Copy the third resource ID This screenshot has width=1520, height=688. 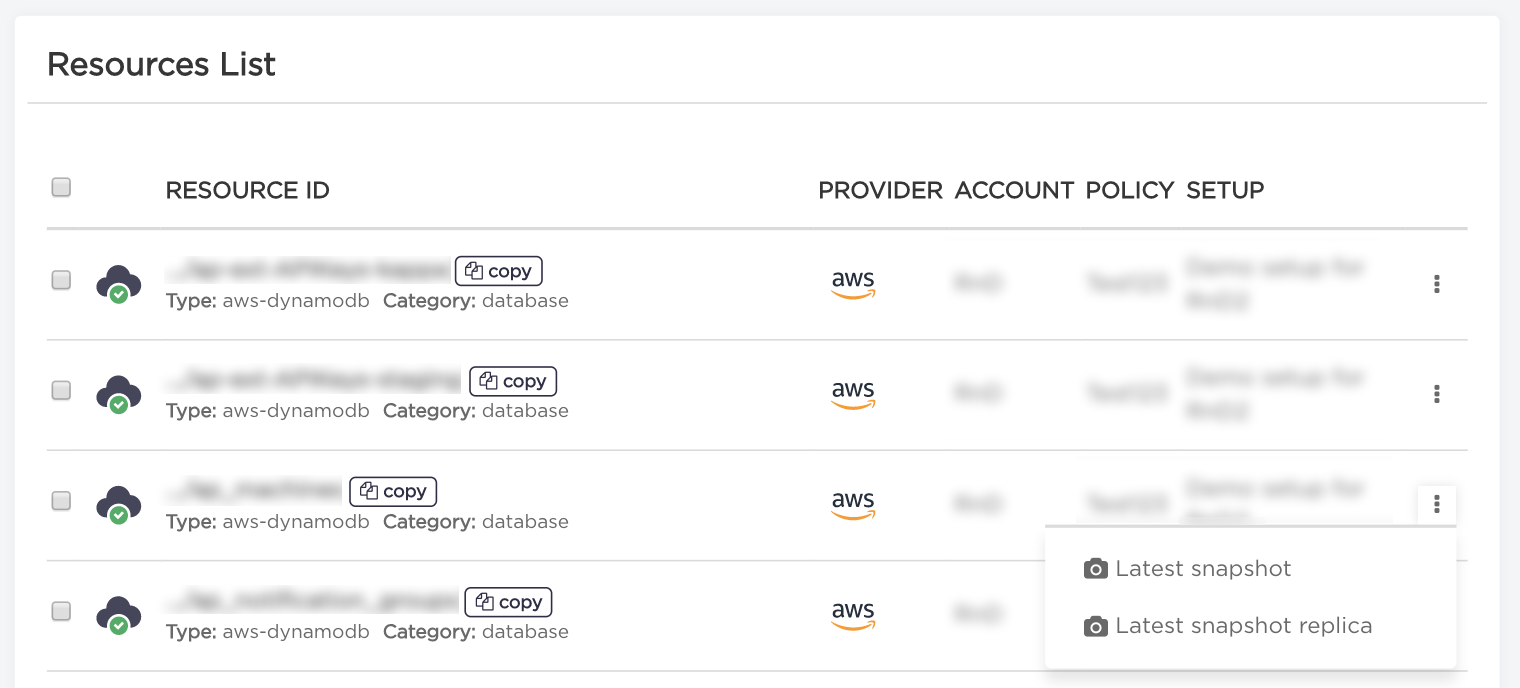point(393,491)
